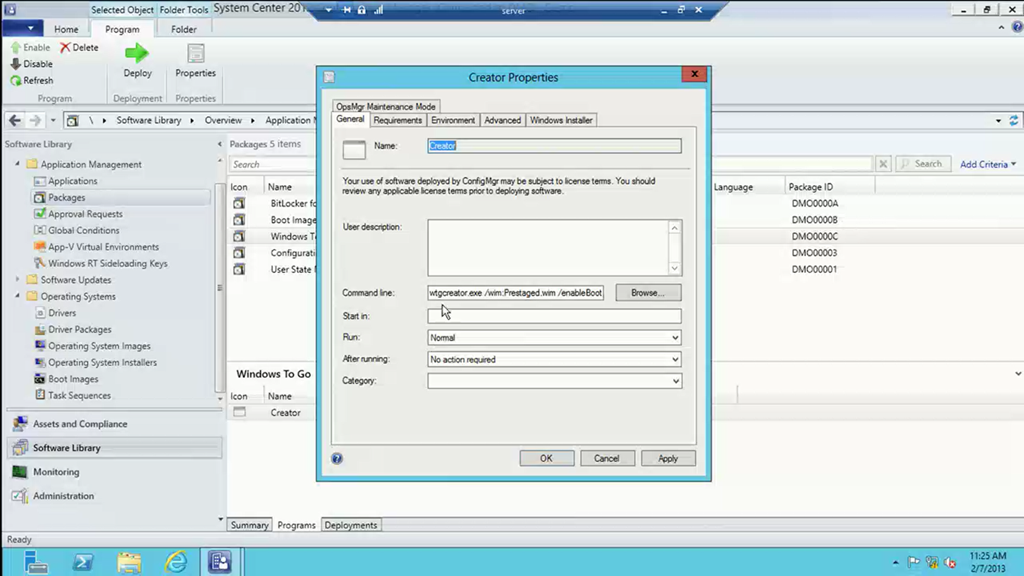Select the Monitoring workspace

click(x=55, y=472)
